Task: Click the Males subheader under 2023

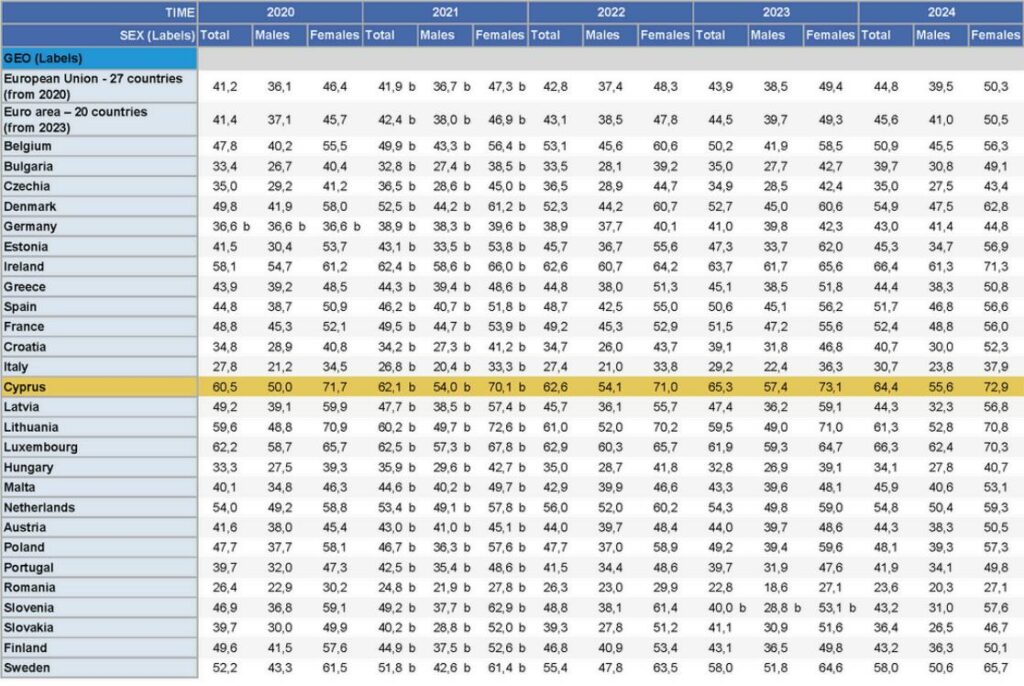Action: tap(775, 35)
